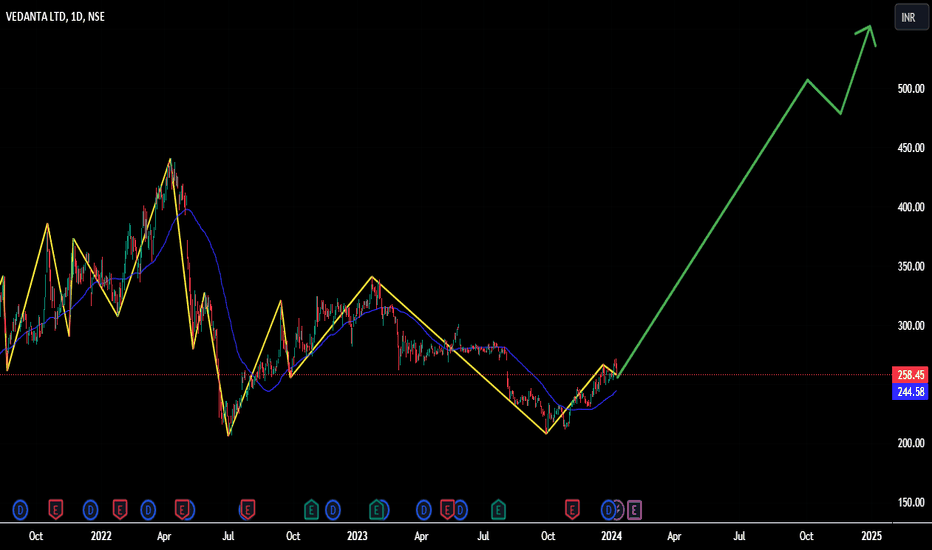Click the VEDANTA LTD, 1D, NSE title
The height and width of the screenshot is (550, 932).
[x=55, y=17]
